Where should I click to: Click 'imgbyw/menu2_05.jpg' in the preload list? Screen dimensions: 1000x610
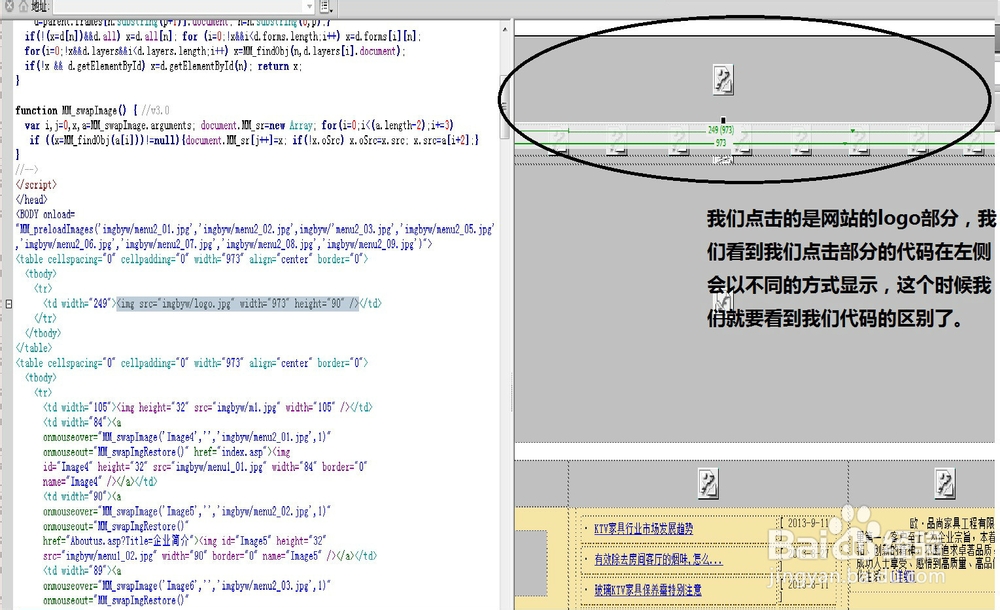click(x=450, y=230)
